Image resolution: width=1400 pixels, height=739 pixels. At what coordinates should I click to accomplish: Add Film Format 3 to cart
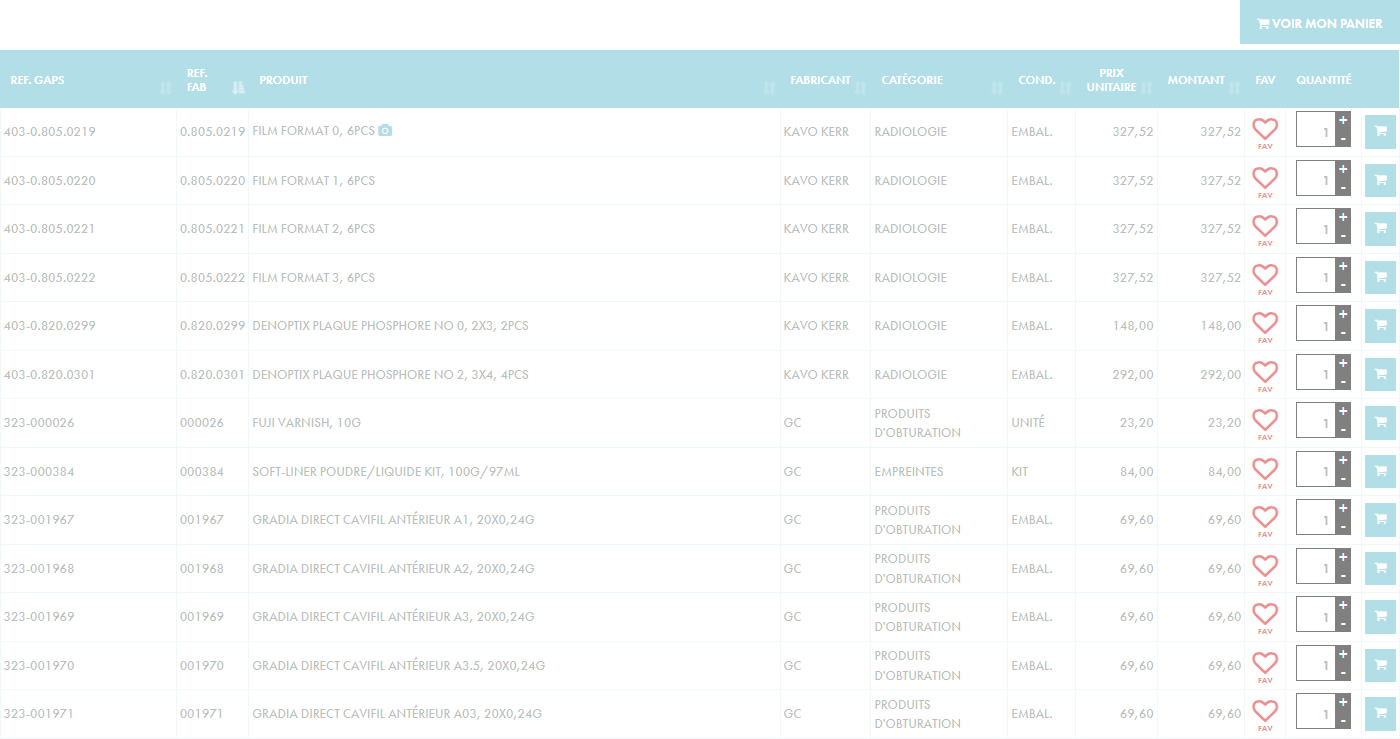[1380, 277]
